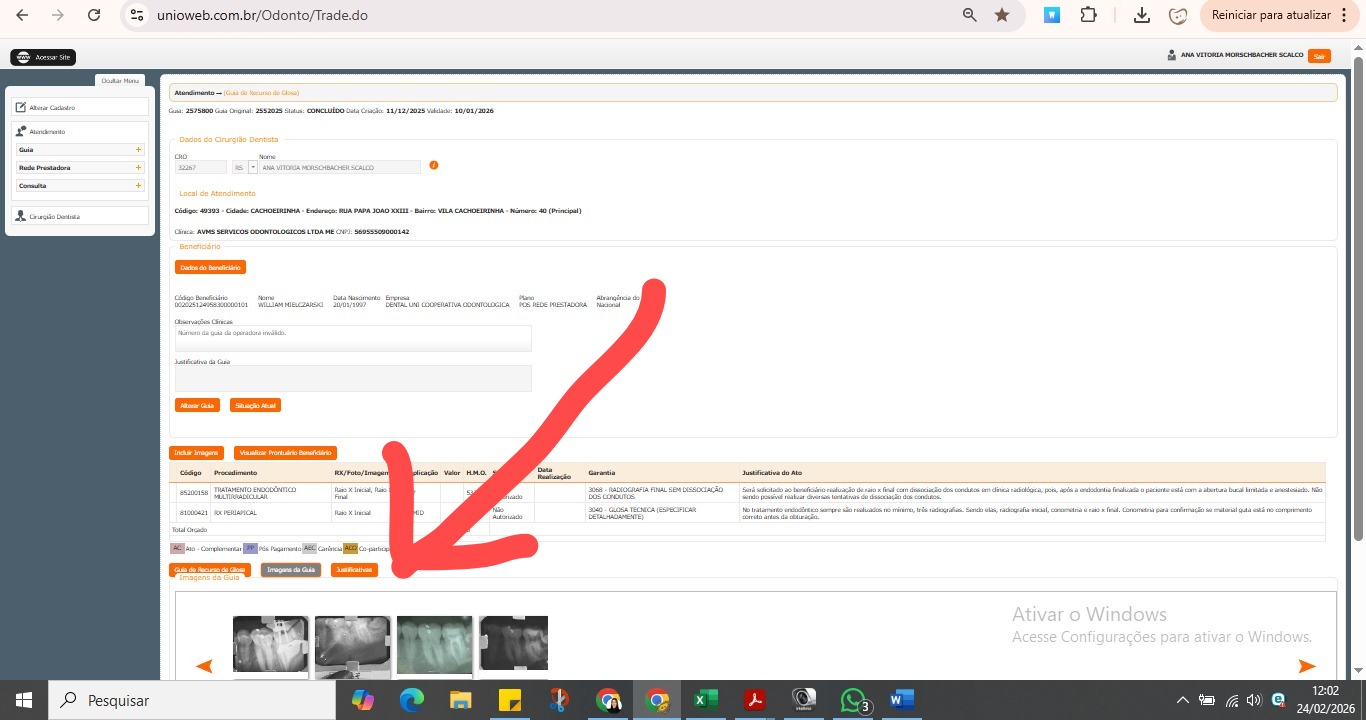This screenshot has height=720, width=1366.
Task: Click the next image orange right arrow
Action: click(1306, 666)
